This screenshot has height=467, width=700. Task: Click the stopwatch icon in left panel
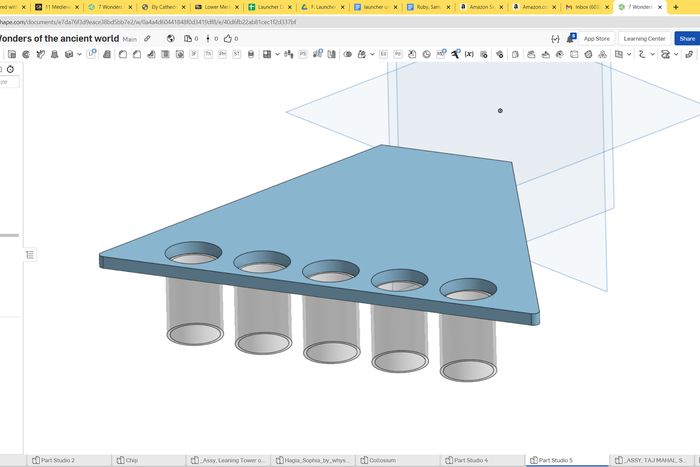(x=10, y=69)
